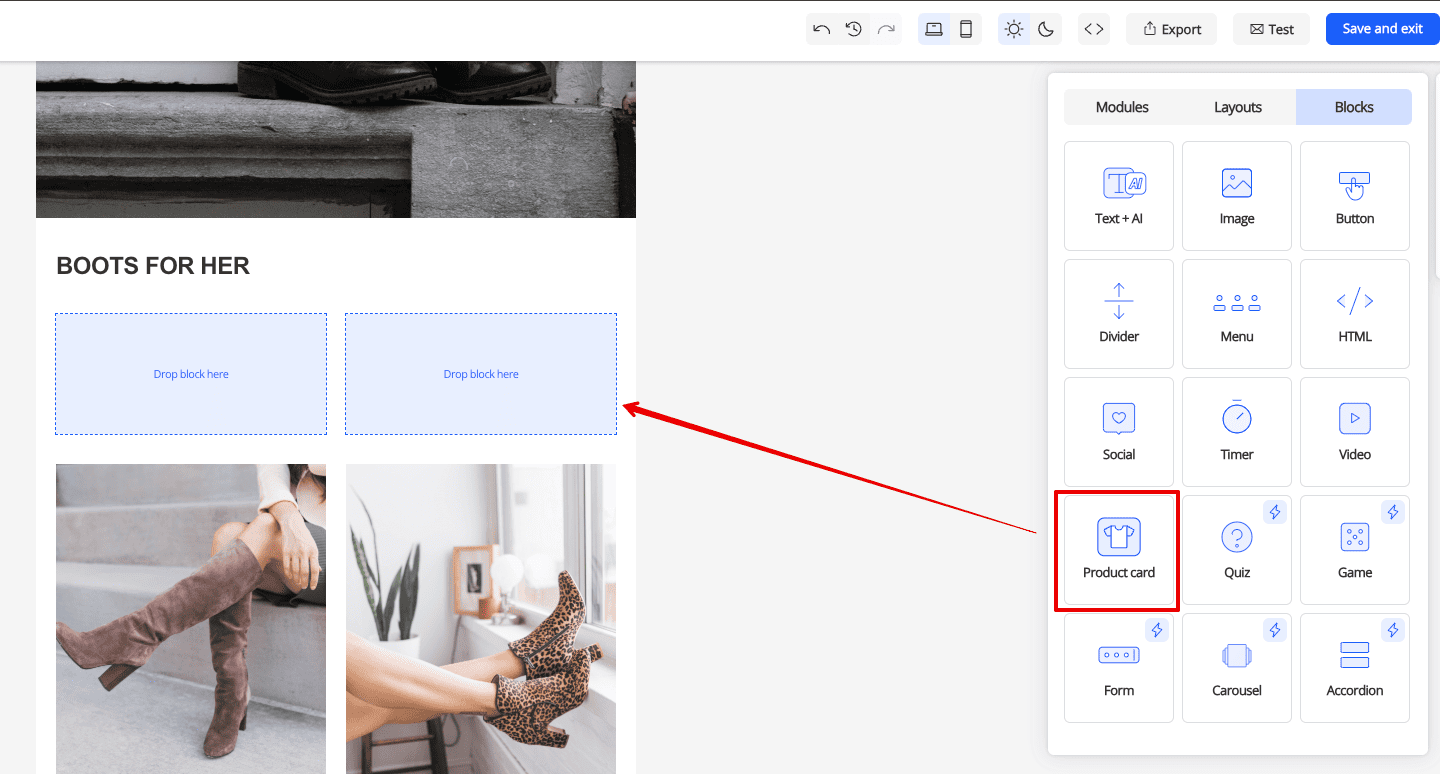This screenshot has width=1440, height=774.
Task: Redo the last action
Action: coord(886,29)
